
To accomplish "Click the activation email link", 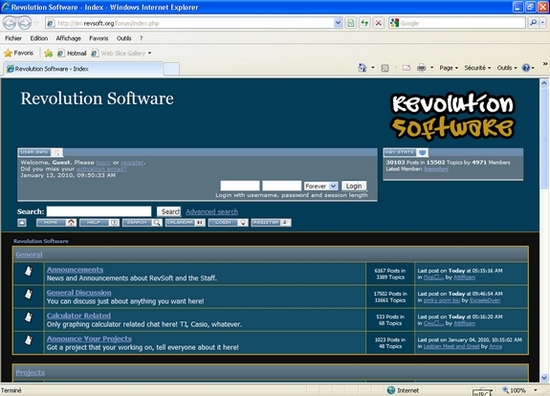I will click(101, 169).
